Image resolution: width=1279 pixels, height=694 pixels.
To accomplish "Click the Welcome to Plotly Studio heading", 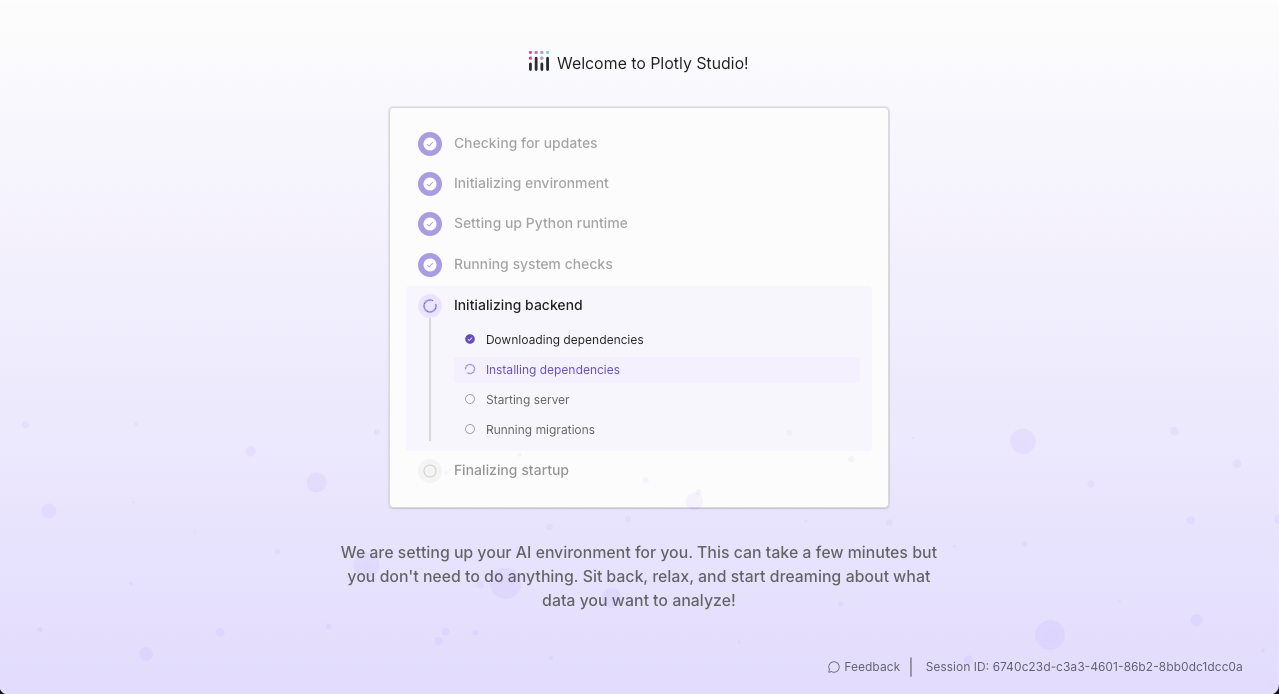I will (x=652, y=63).
